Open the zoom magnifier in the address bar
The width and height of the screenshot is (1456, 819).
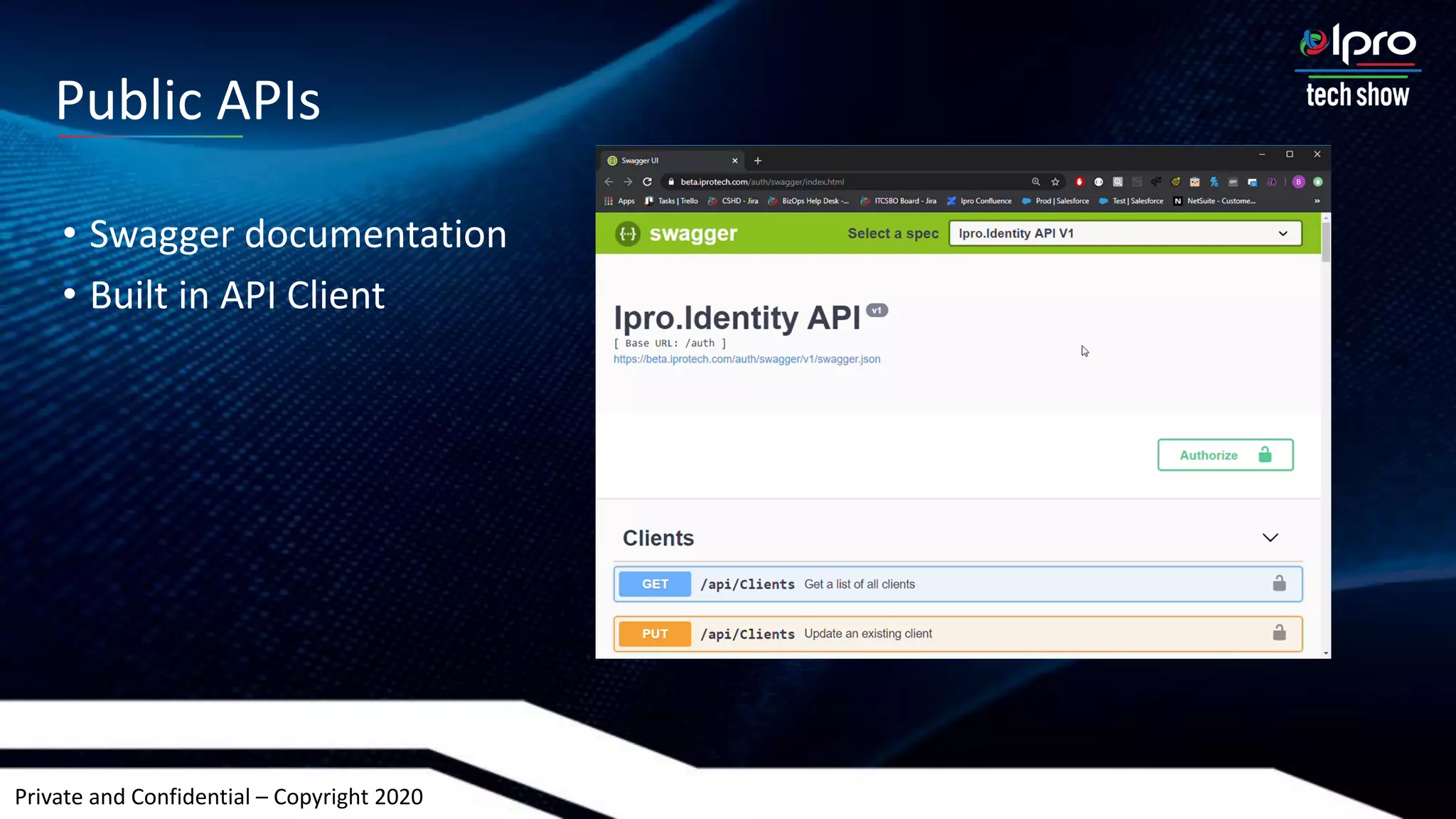[1036, 182]
